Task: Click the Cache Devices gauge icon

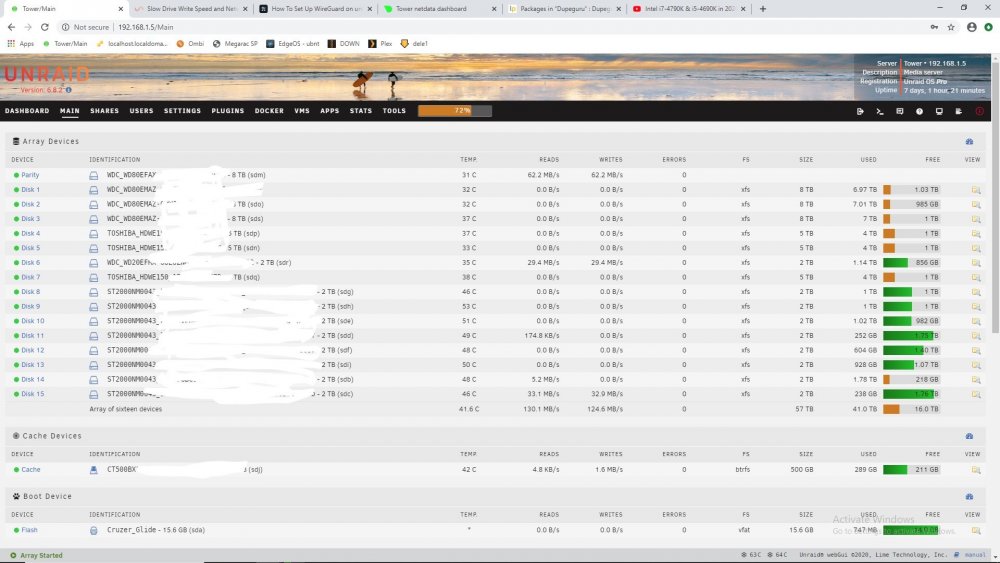Action: 969,436
